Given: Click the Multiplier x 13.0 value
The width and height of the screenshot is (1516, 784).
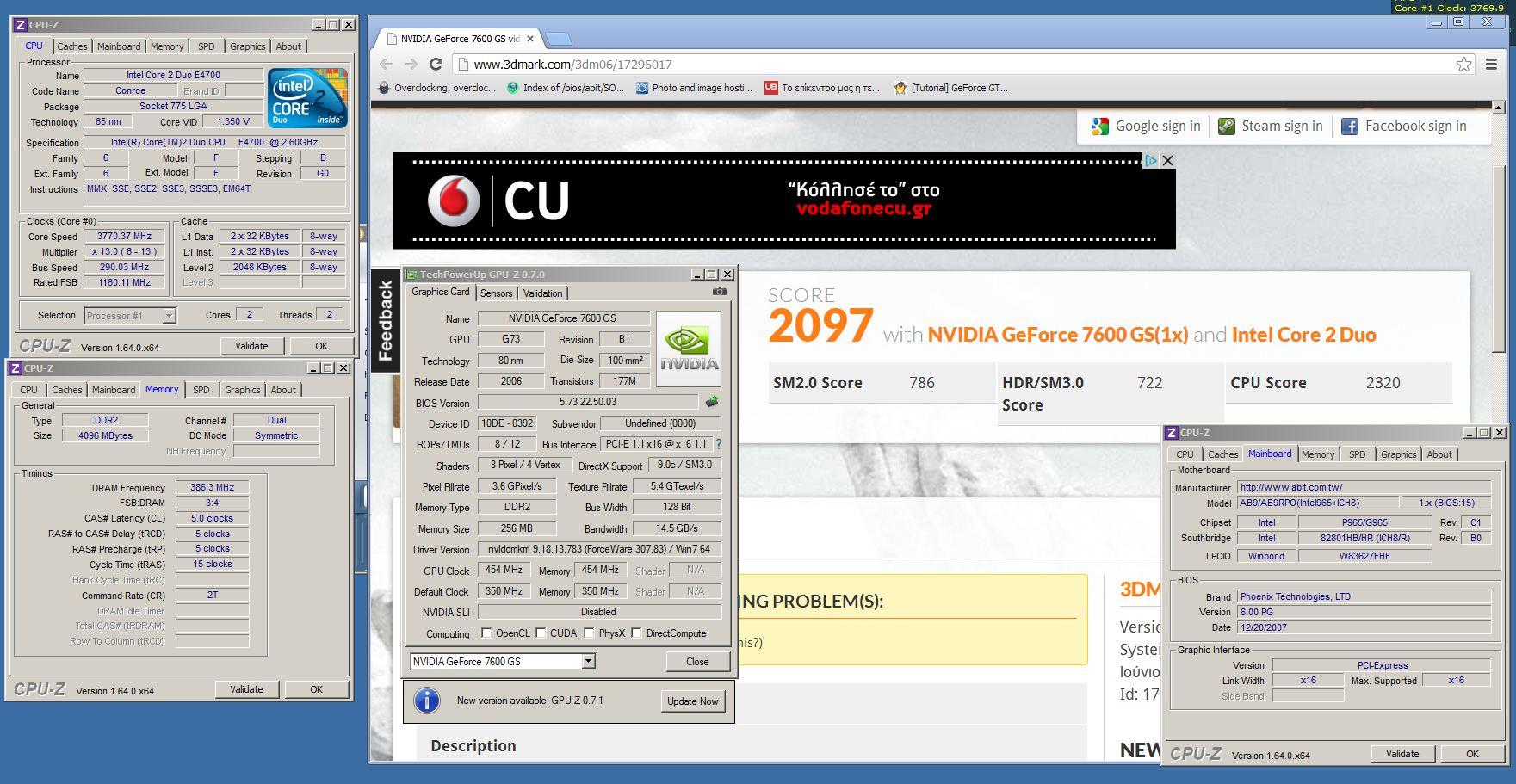Looking at the screenshot, I should click(125, 251).
